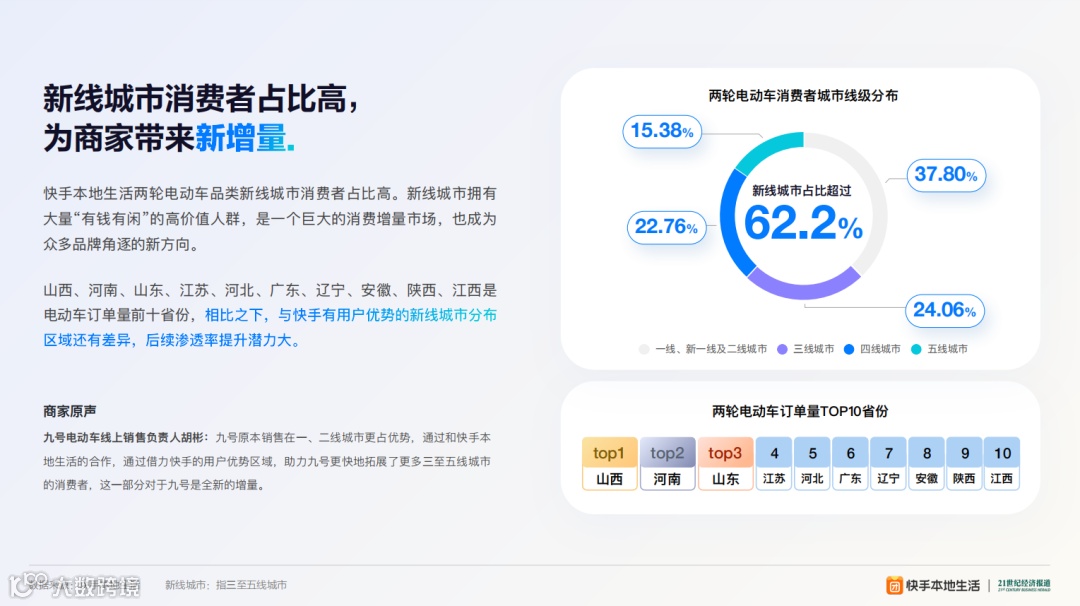Screen dimensions: 1080x606
Task: Click the 新线城市占比超过 label inside donut
Action: coord(802,191)
